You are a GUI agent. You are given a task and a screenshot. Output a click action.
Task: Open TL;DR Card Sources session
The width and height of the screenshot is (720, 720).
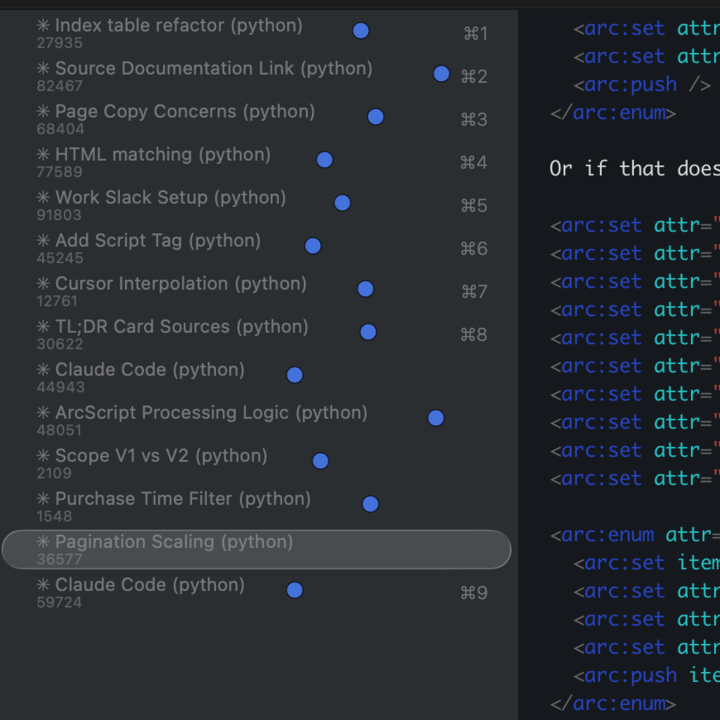(257, 335)
